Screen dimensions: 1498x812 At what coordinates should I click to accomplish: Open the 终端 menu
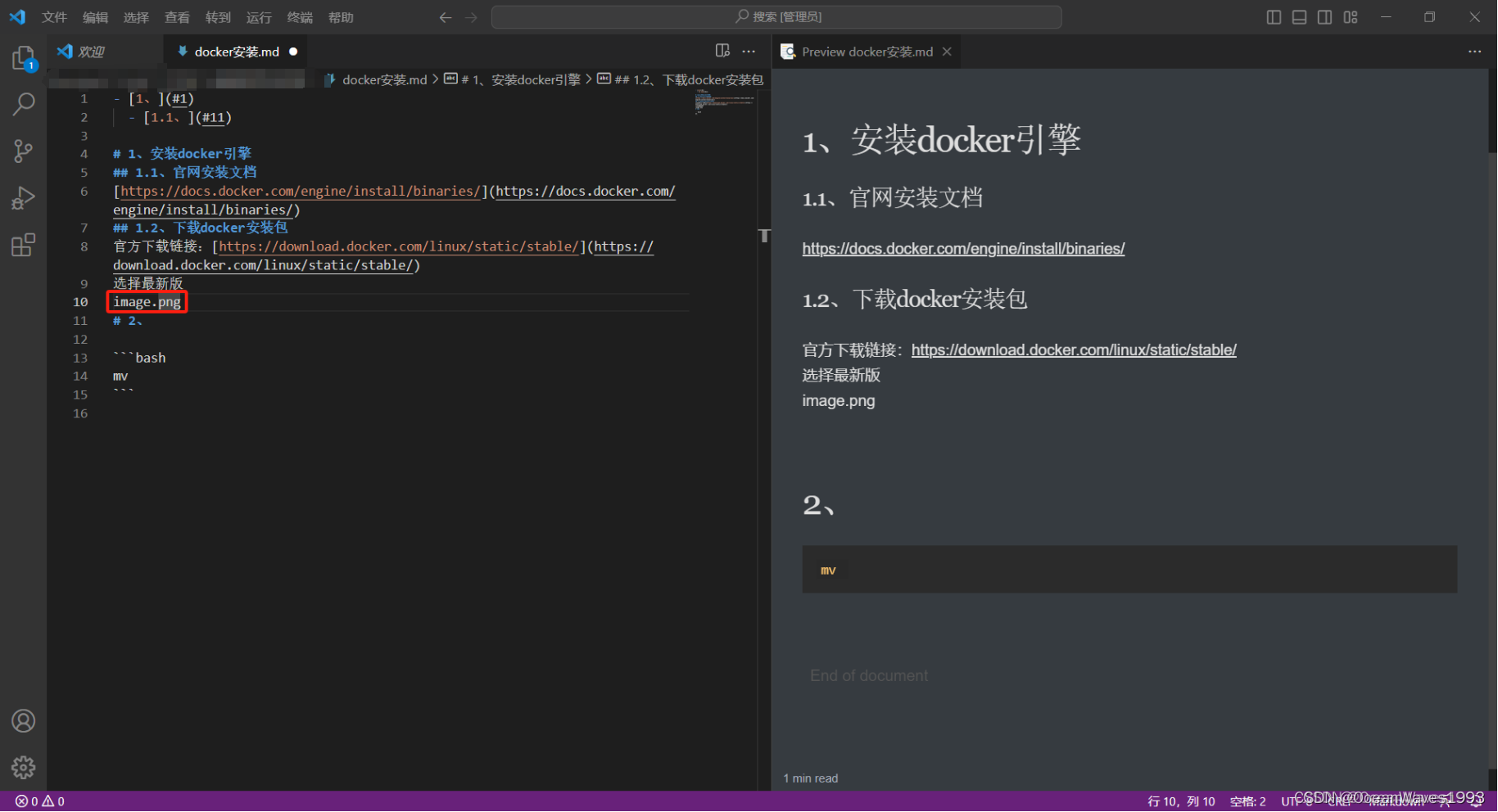(x=300, y=17)
